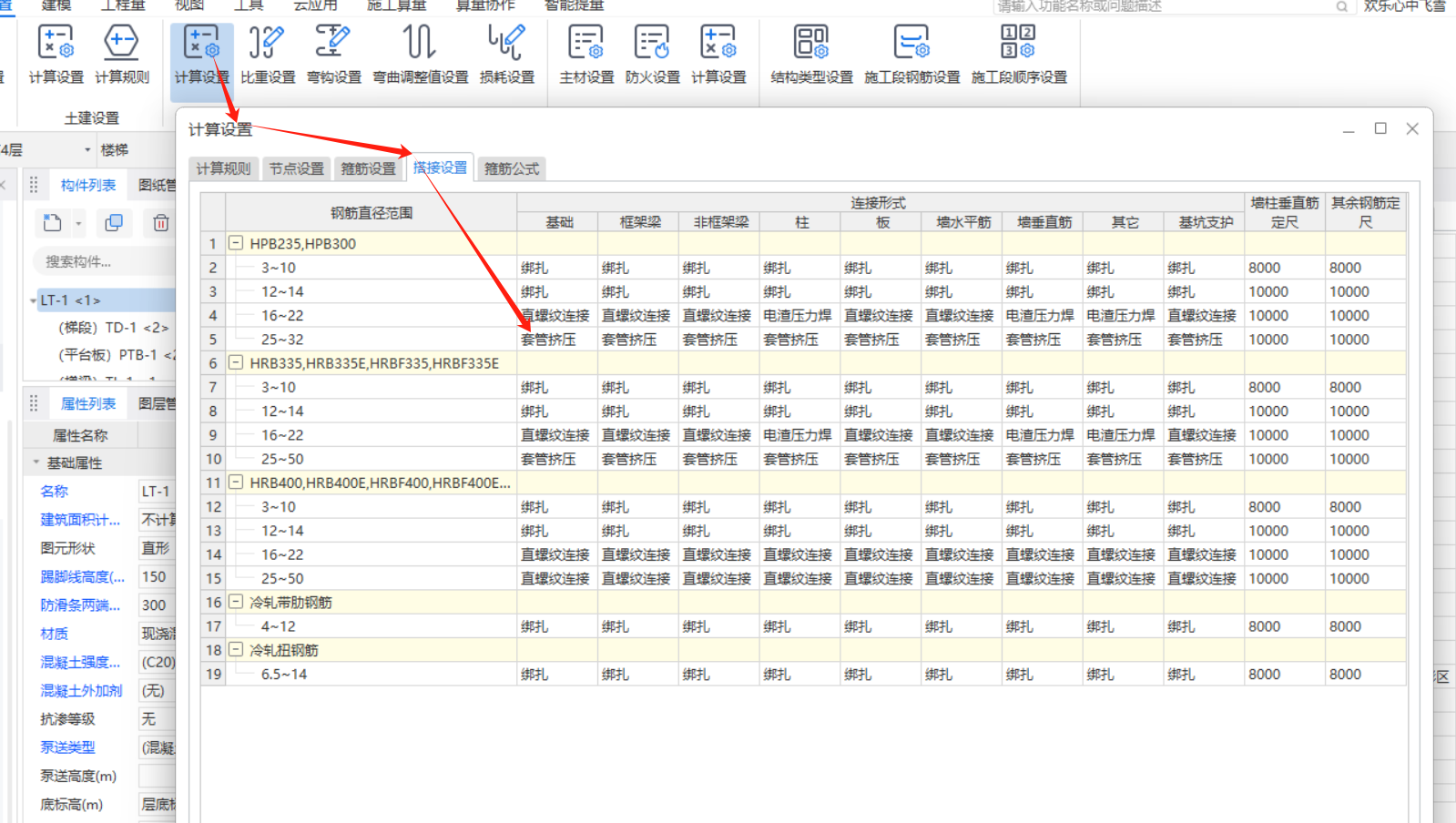Open 结构类型设置 from the ribbon

[x=811, y=55]
